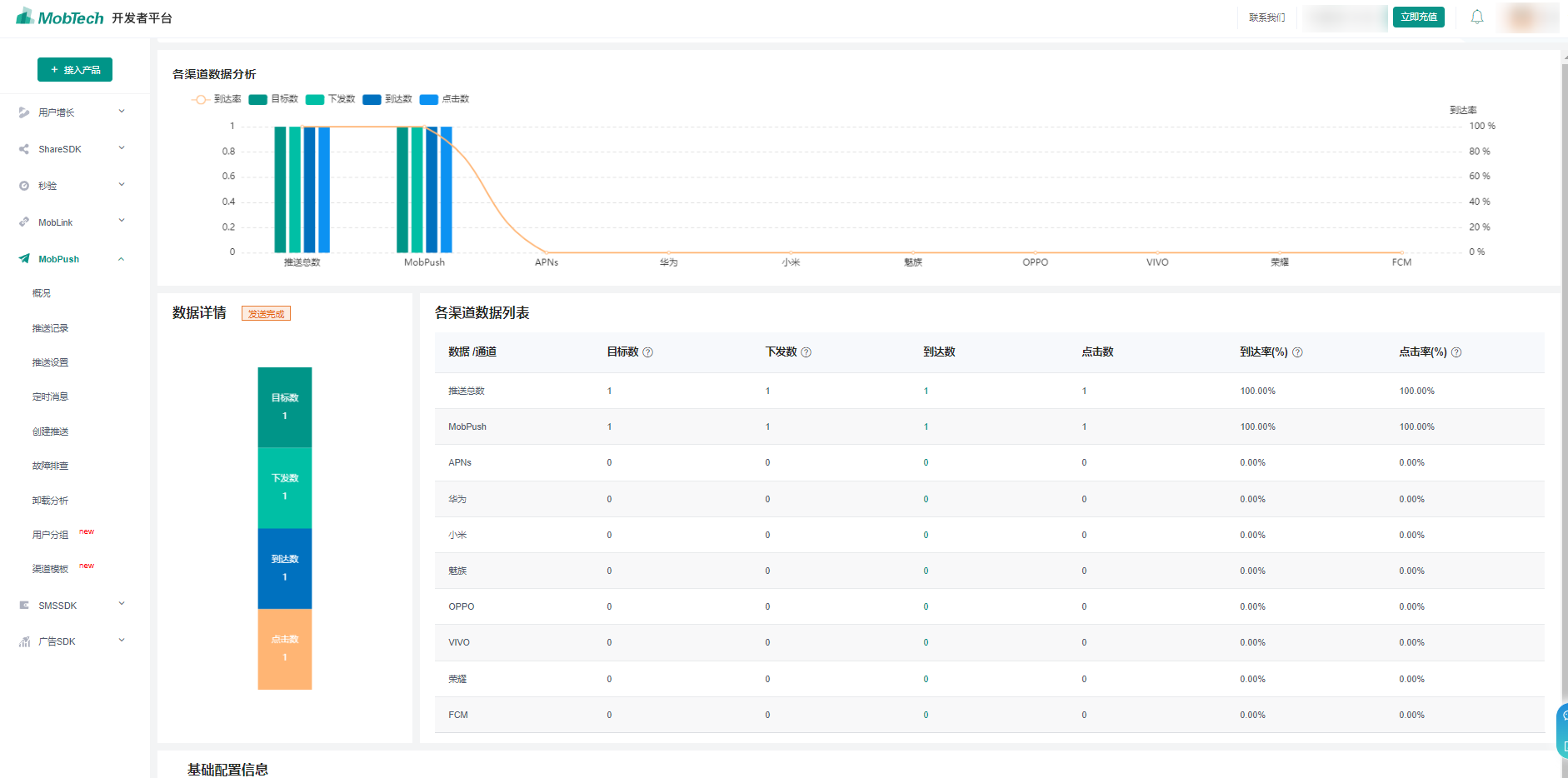Click the 立即充值 button
This screenshot has width=1568, height=778.
(1418, 17)
